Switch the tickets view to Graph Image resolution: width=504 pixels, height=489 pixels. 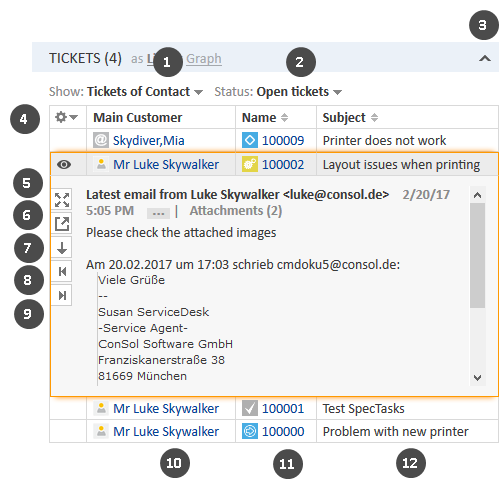[x=204, y=59]
